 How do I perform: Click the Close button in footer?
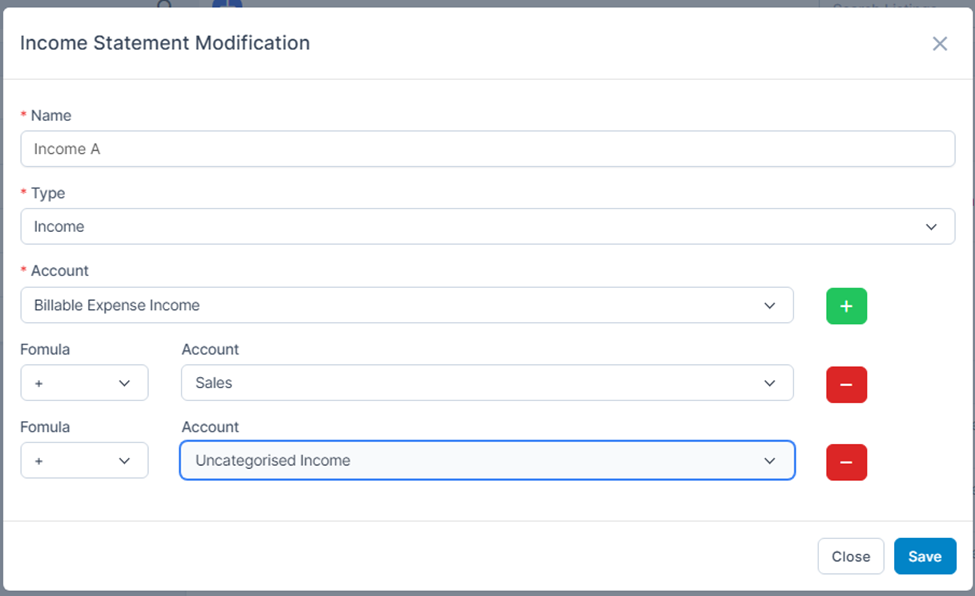[850, 557]
